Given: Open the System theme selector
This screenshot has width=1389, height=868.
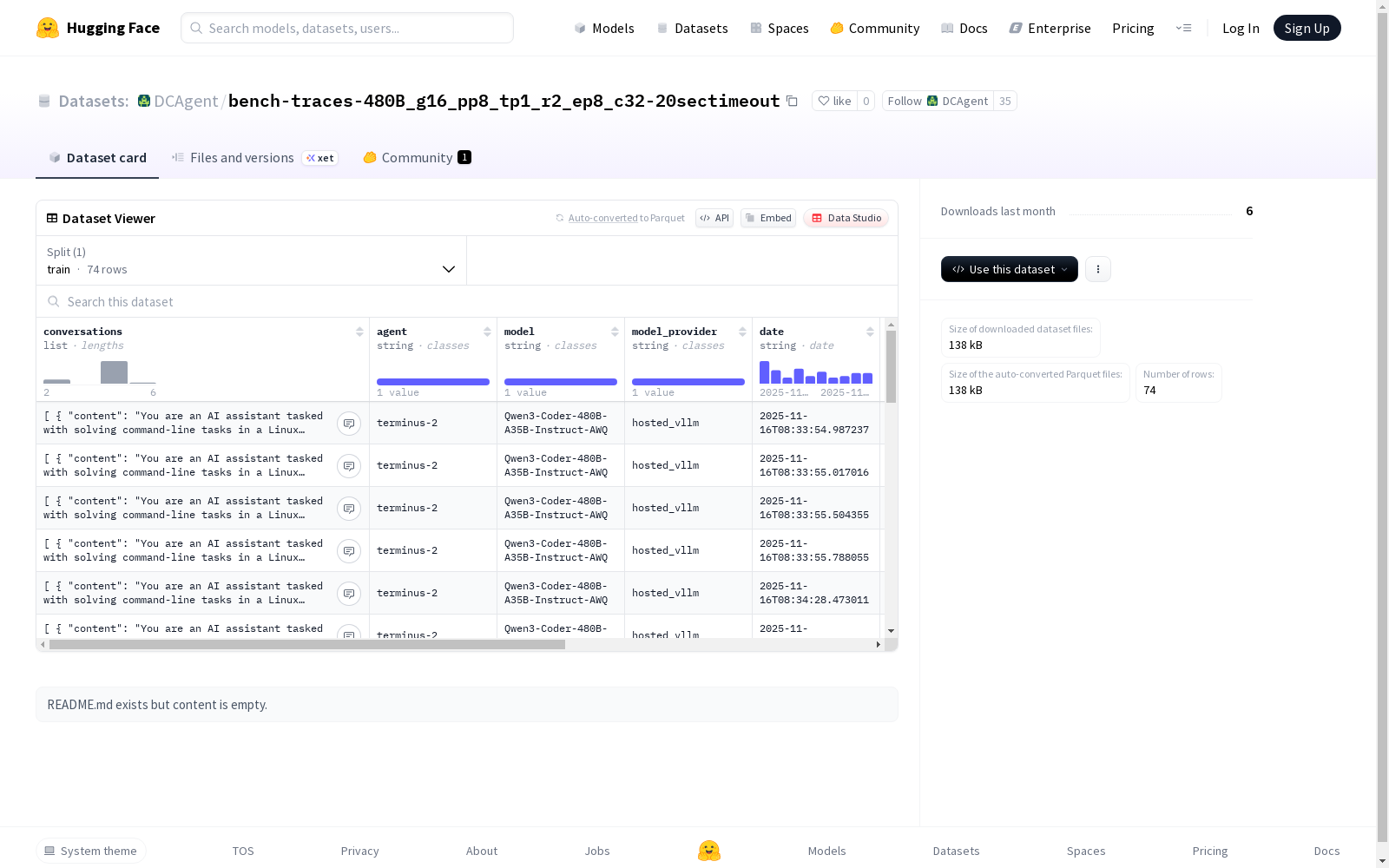Looking at the screenshot, I should pos(91,851).
